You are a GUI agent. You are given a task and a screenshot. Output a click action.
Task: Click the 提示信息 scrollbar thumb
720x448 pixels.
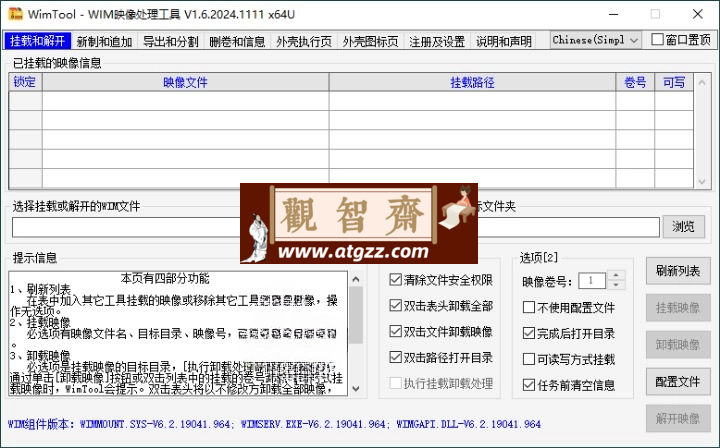pyautogui.click(x=356, y=315)
